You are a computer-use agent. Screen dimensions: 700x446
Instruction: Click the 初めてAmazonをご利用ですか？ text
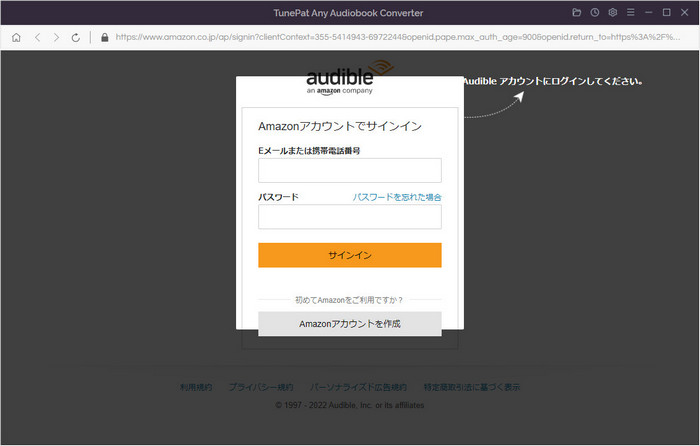tap(349, 300)
